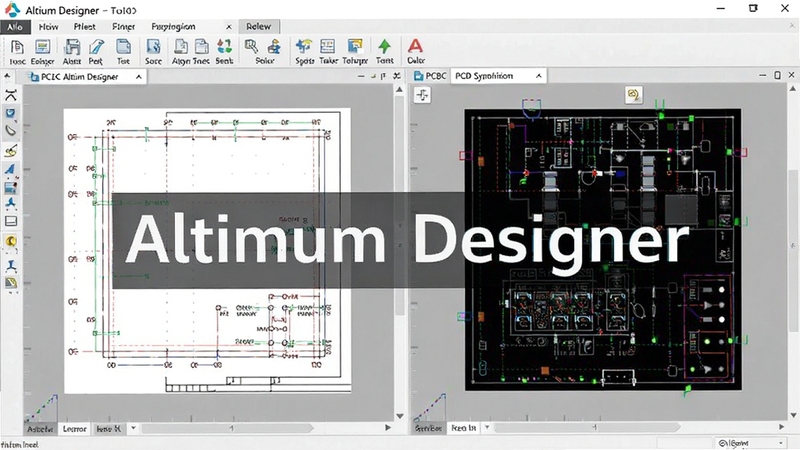This screenshot has height=450, width=800.
Task: Open the dropdown arrow after PCB pane bottom tabs
Action: coord(487,428)
